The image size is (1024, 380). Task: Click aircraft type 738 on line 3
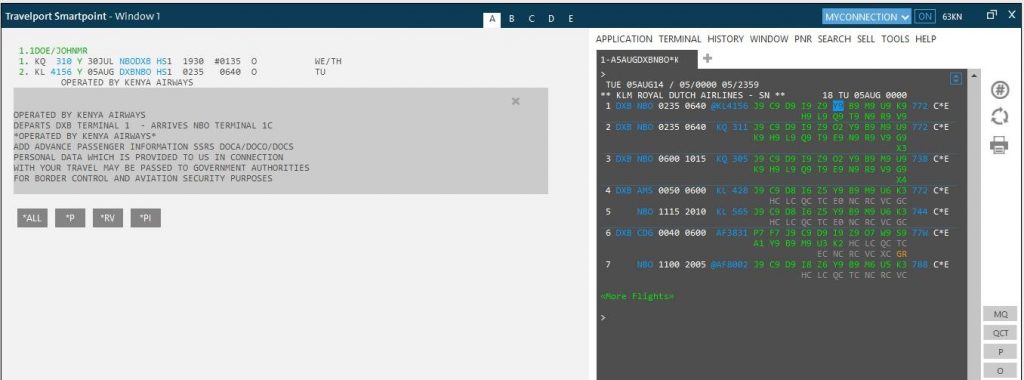point(920,159)
